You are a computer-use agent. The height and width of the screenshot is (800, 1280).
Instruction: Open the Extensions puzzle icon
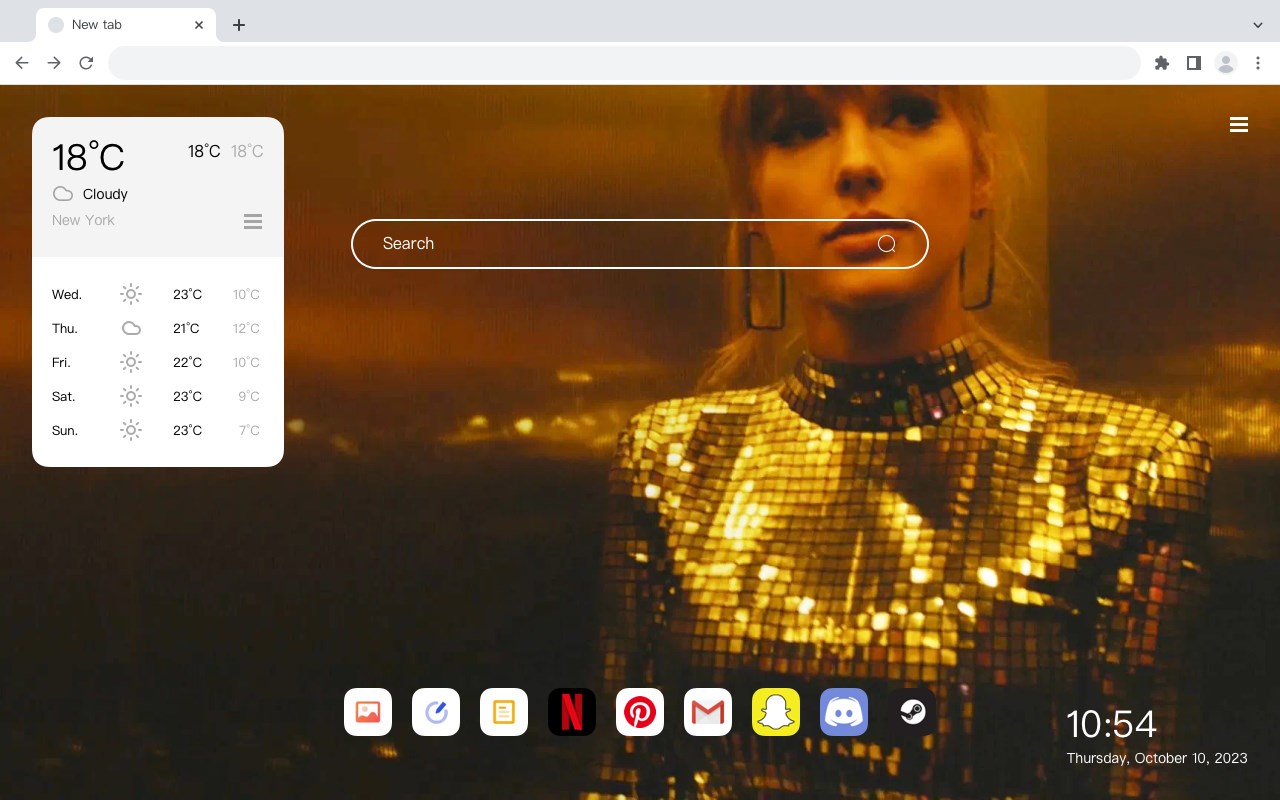[1161, 63]
